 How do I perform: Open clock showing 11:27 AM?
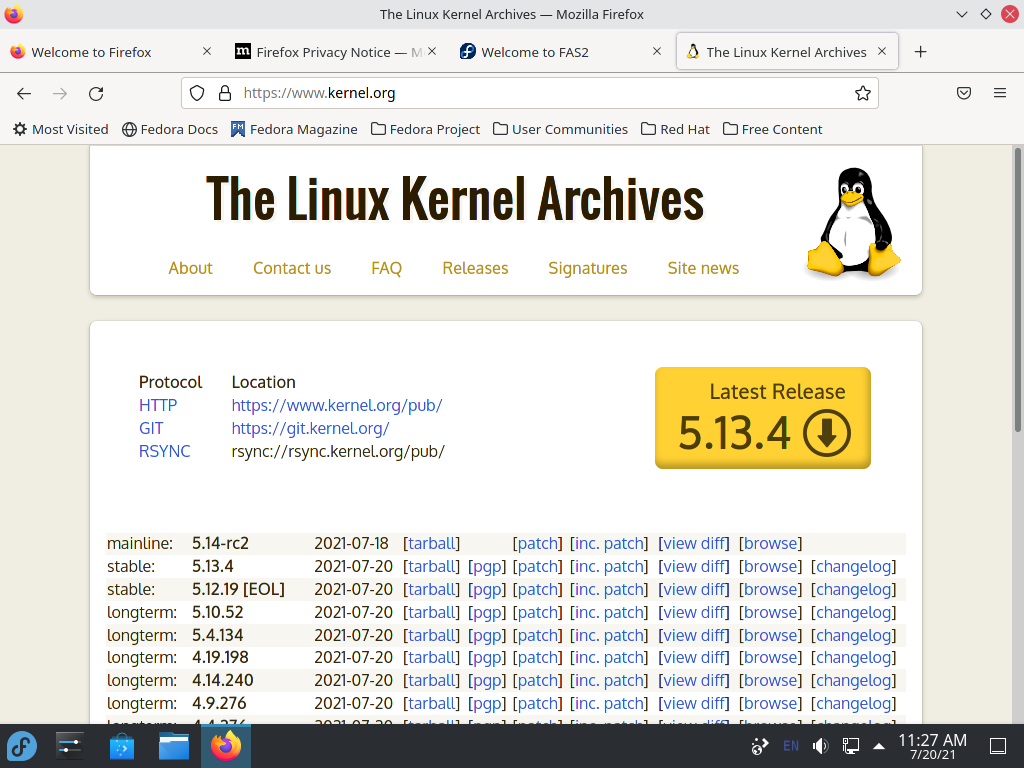(x=932, y=746)
